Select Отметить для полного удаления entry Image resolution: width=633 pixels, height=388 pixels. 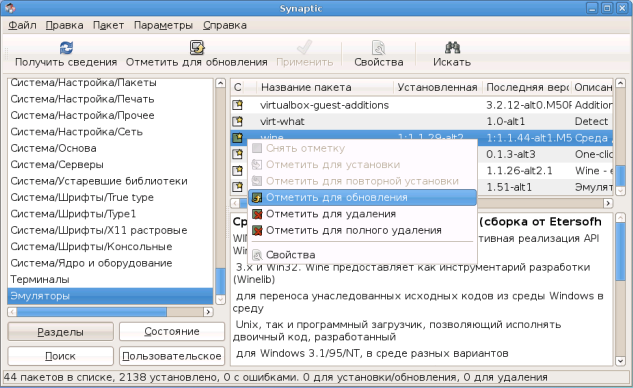pyautogui.click(x=363, y=230)
